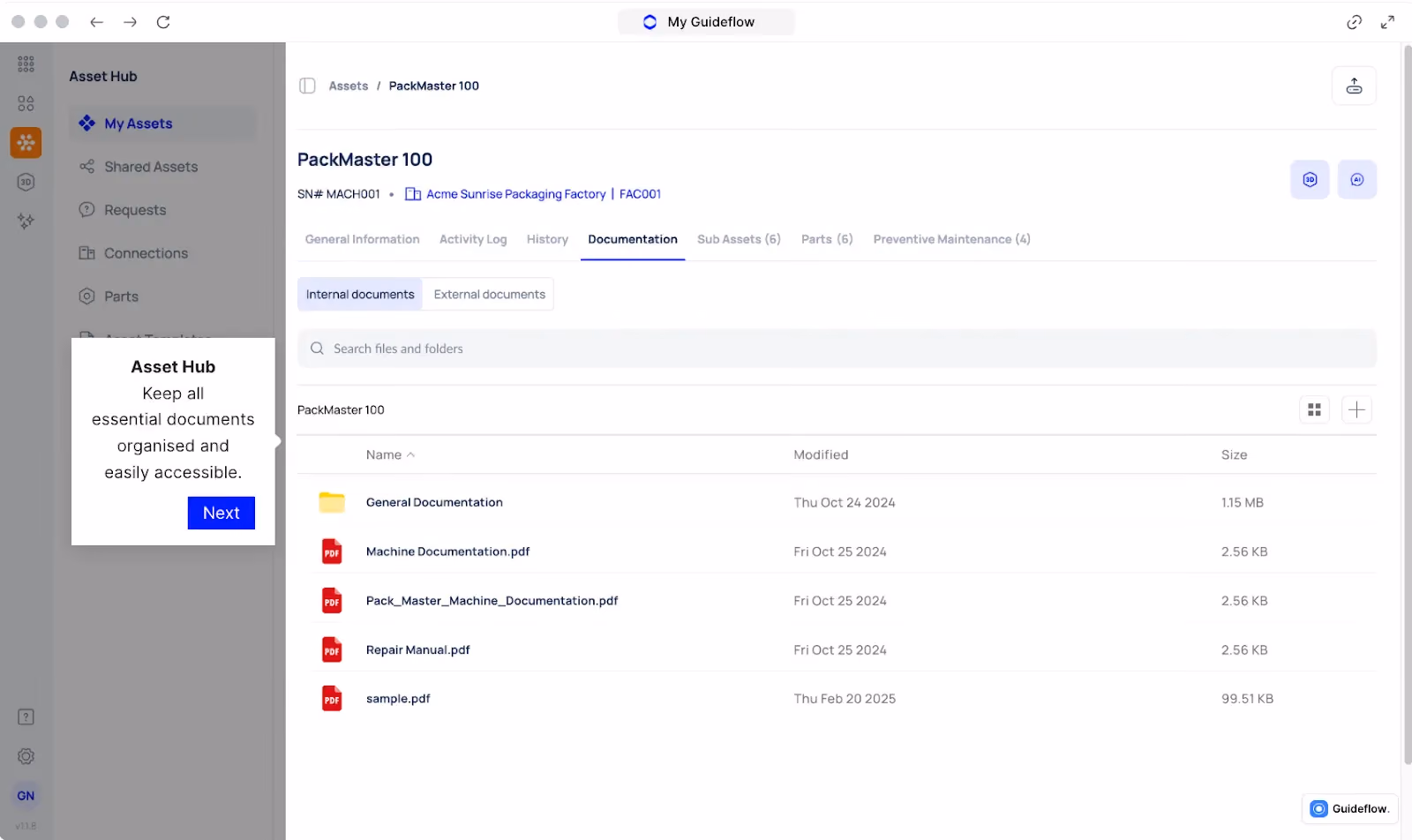Click the copy link icon in title bar
The height and width of the screenshot is (840, 1412).
[x=1354, y=22]
